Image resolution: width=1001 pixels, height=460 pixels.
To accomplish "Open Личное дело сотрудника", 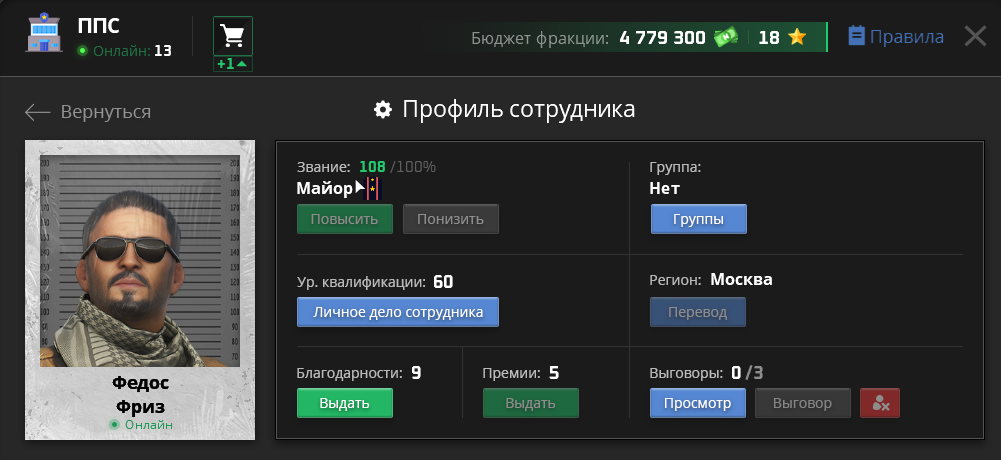I will click(x=398, y=312).
